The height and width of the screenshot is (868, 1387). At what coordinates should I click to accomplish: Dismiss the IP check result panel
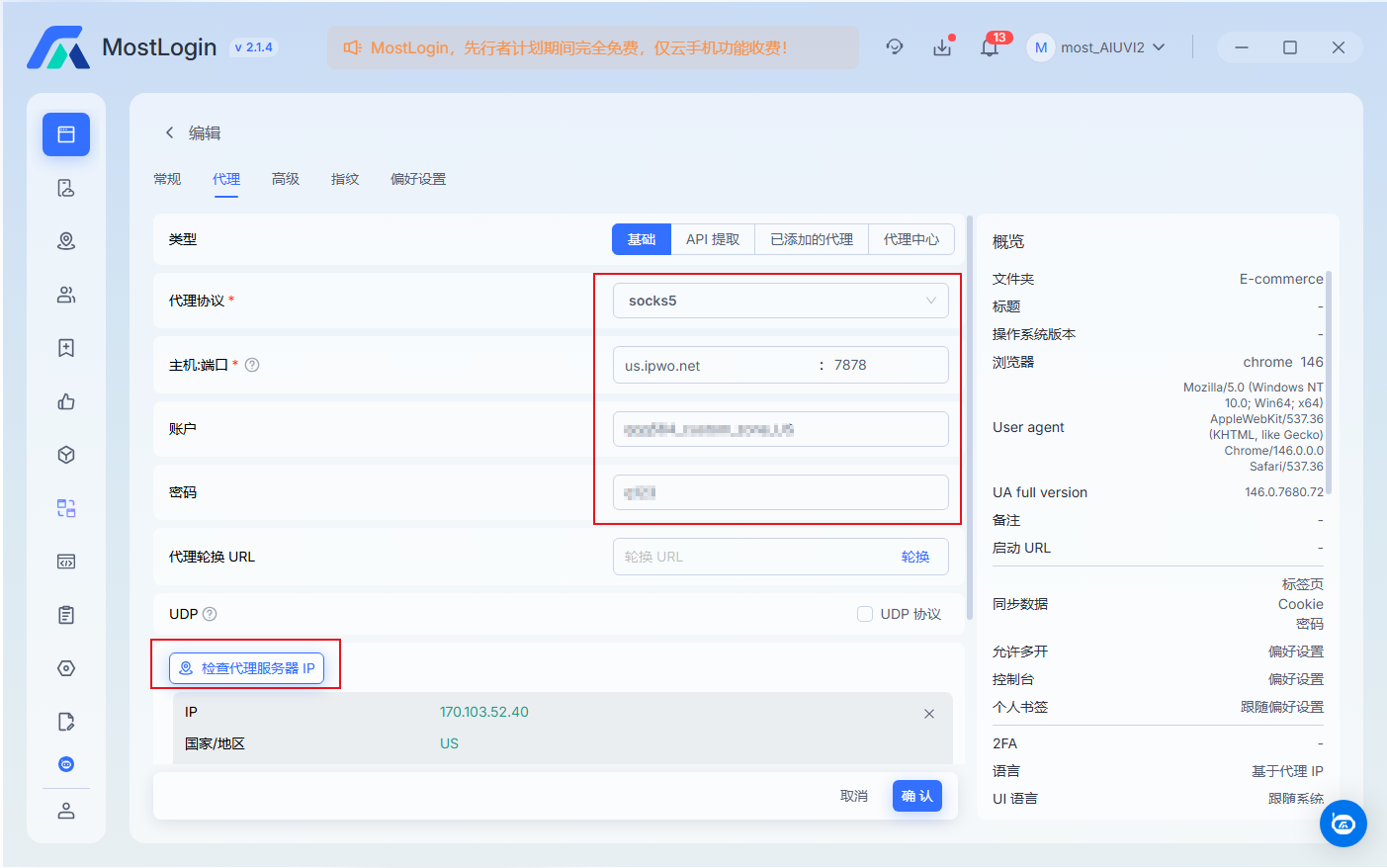[x=929, y=714]
